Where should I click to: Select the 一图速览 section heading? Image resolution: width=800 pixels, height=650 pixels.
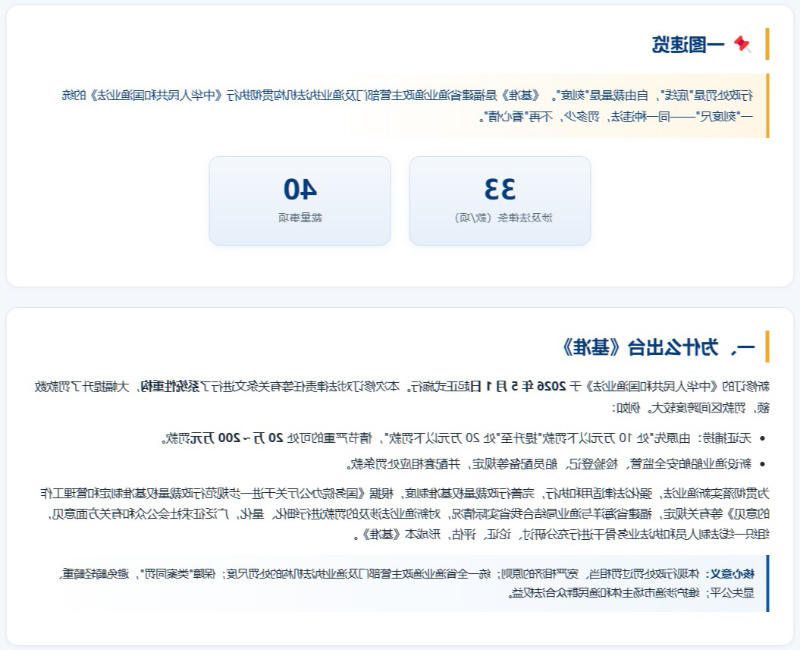coord(688,44)
